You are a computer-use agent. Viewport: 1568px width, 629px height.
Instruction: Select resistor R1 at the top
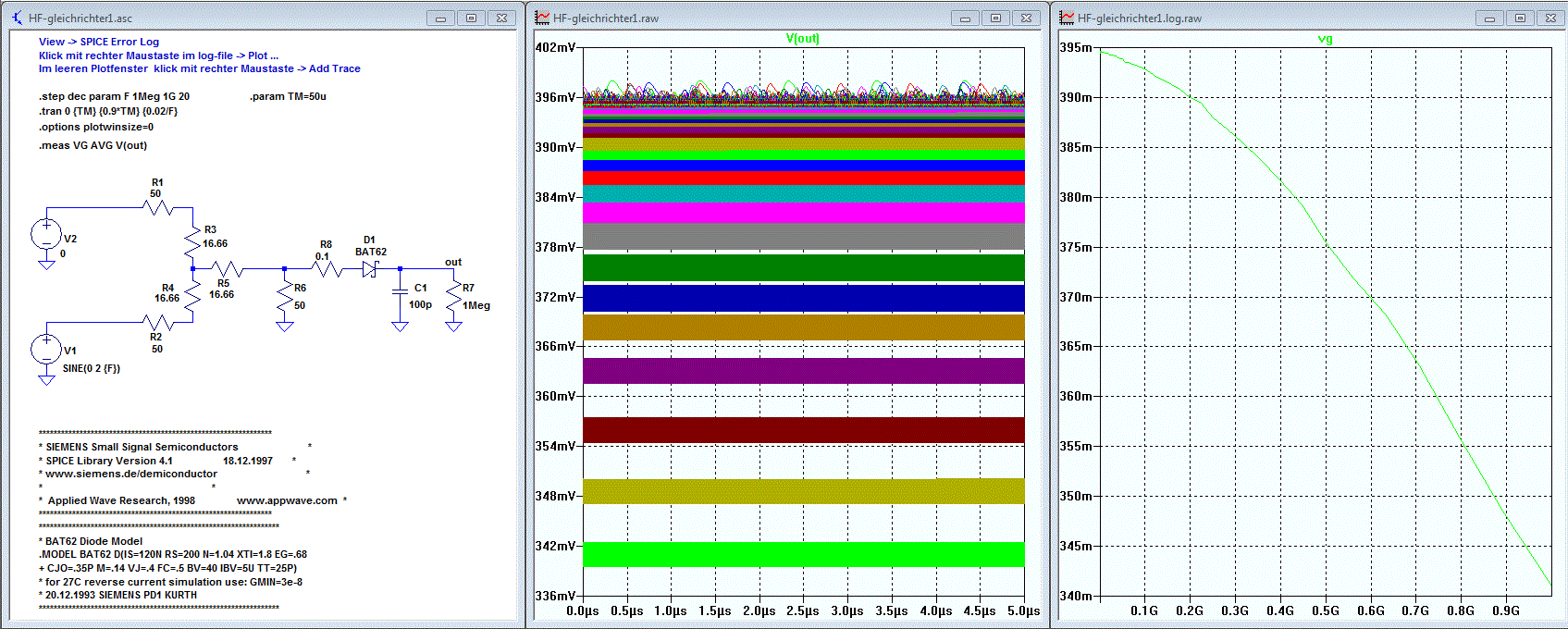pos(159,208)
